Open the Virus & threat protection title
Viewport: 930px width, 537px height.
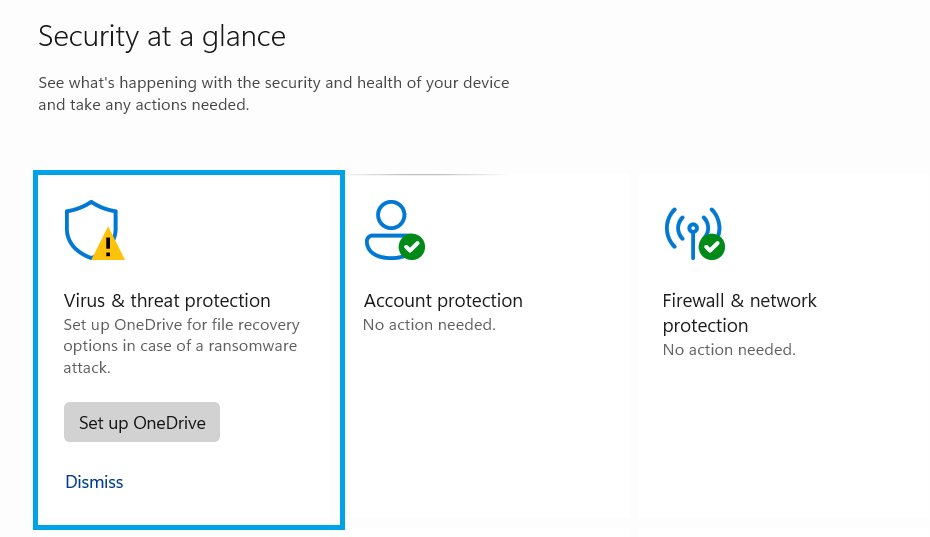(x=167, y=301)
